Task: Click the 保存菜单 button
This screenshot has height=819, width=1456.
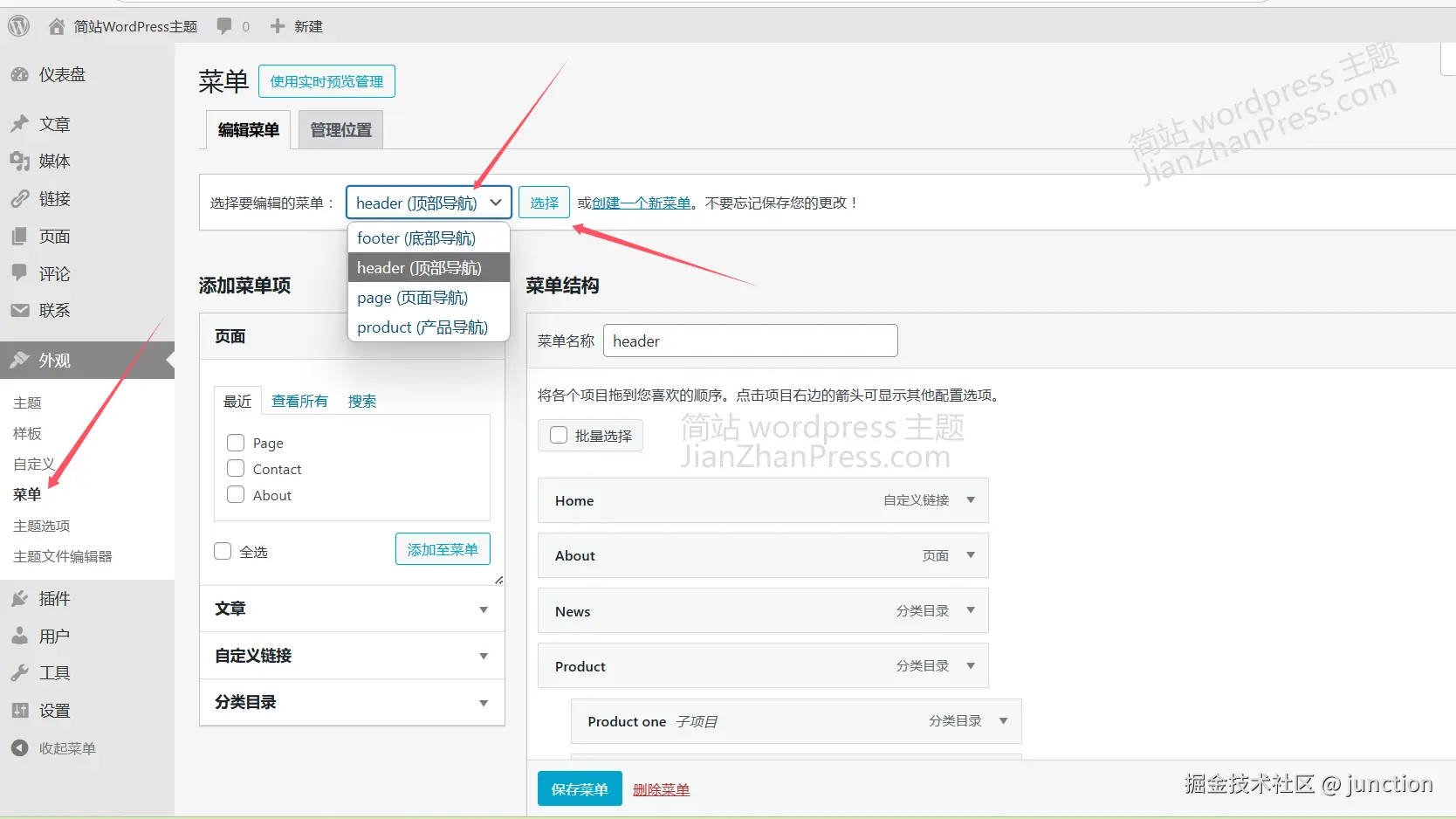Action: pos(580,789)
